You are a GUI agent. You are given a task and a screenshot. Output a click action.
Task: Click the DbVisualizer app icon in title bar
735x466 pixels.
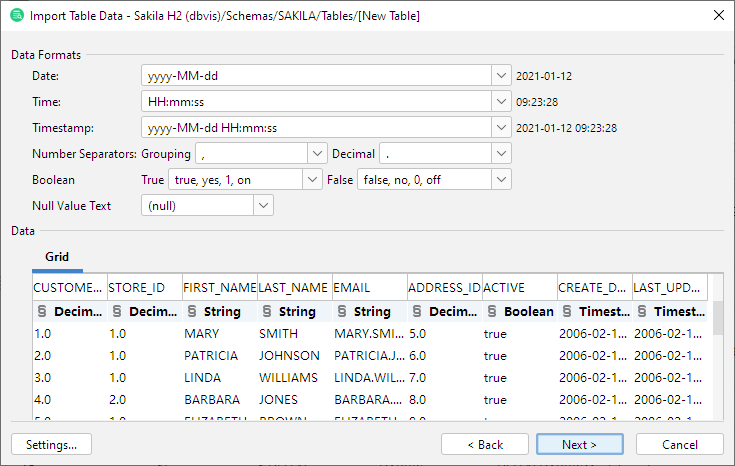pyautogui.click(x=16, y=16)
